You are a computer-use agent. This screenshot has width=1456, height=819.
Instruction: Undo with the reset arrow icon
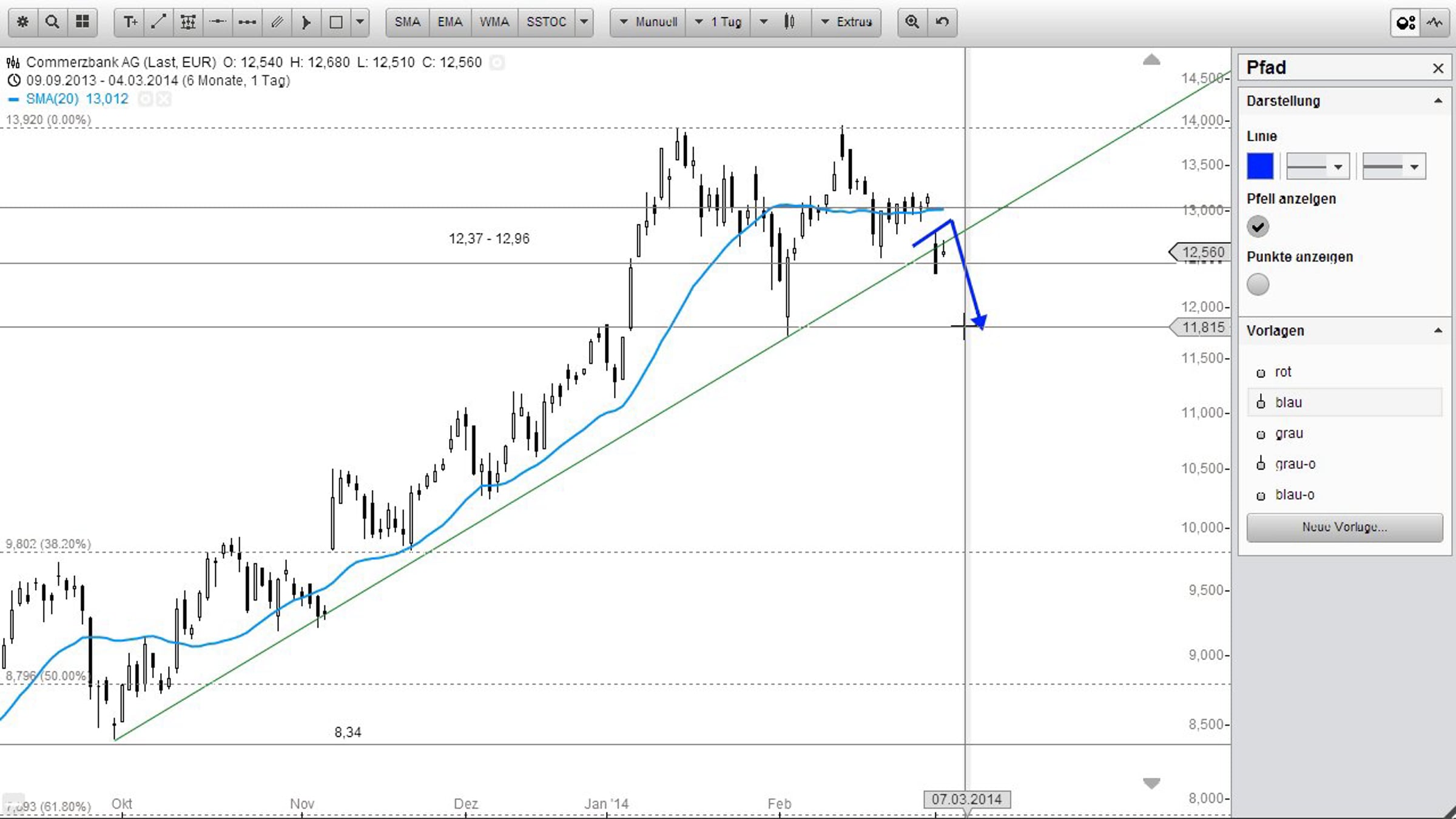pyautogui.click(x=942, y=22)
